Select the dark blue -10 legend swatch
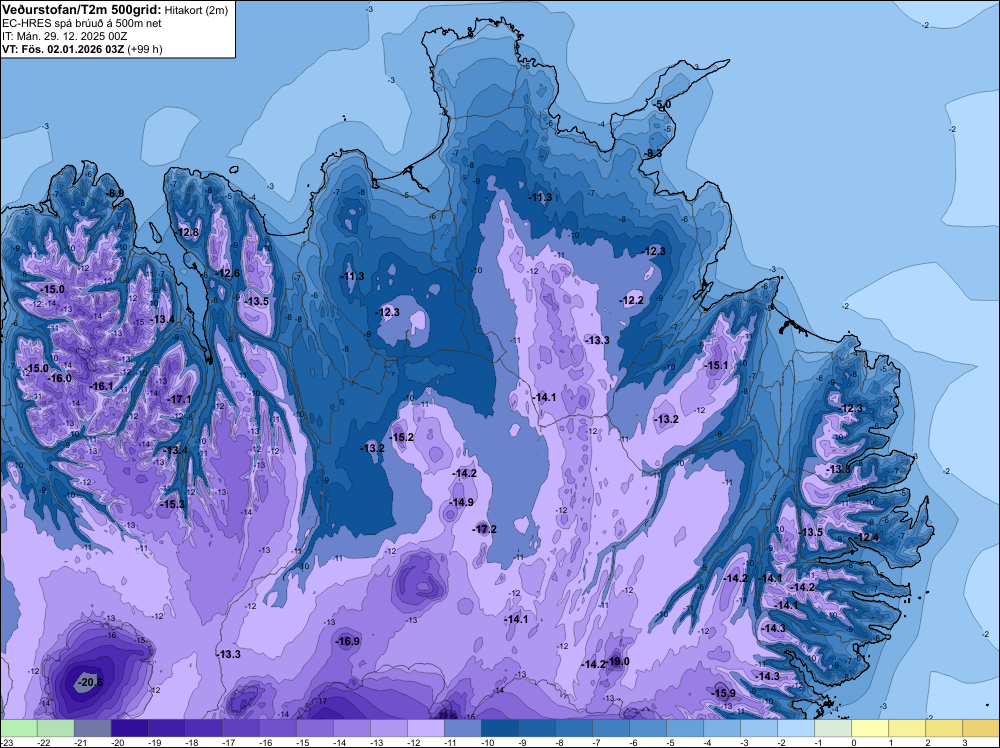This screenshot has width=1000, height=748. pyautogui.click(x=499, y=728)
